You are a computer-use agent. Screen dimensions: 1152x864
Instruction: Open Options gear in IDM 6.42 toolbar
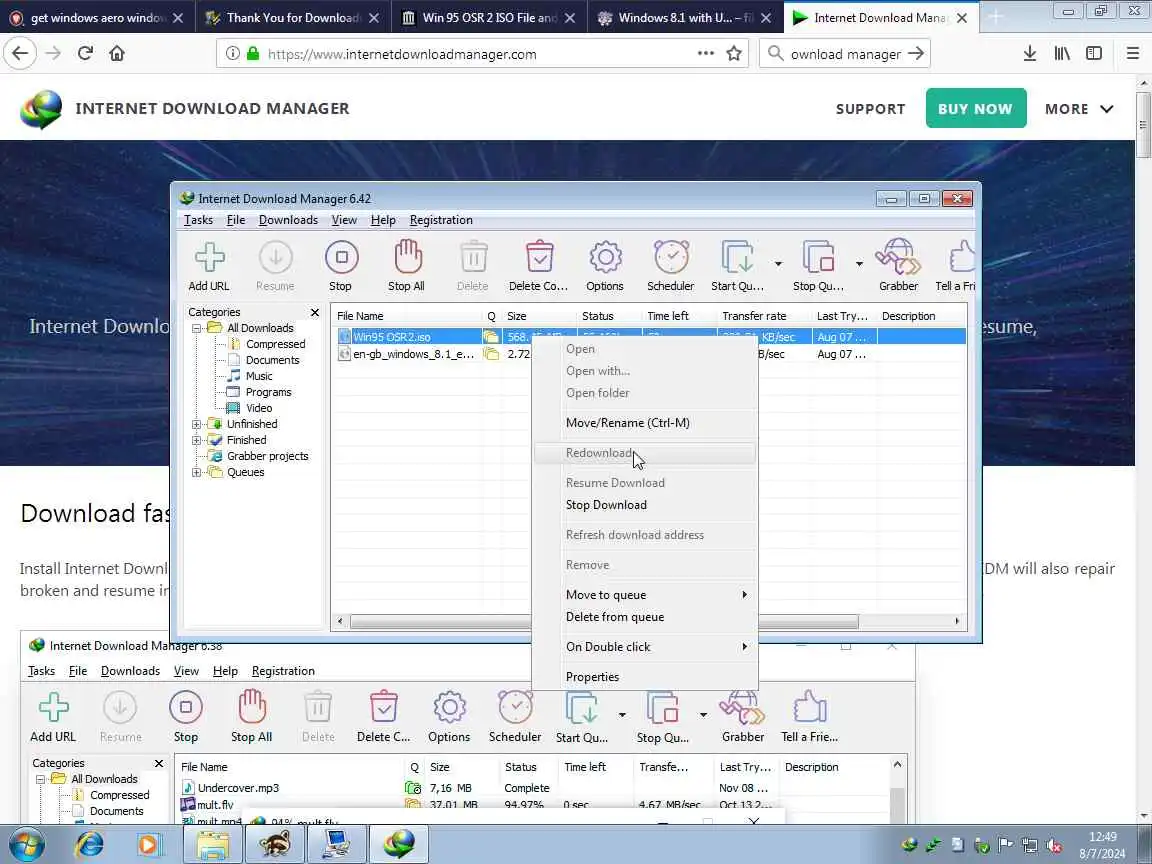tap(605, 258)
